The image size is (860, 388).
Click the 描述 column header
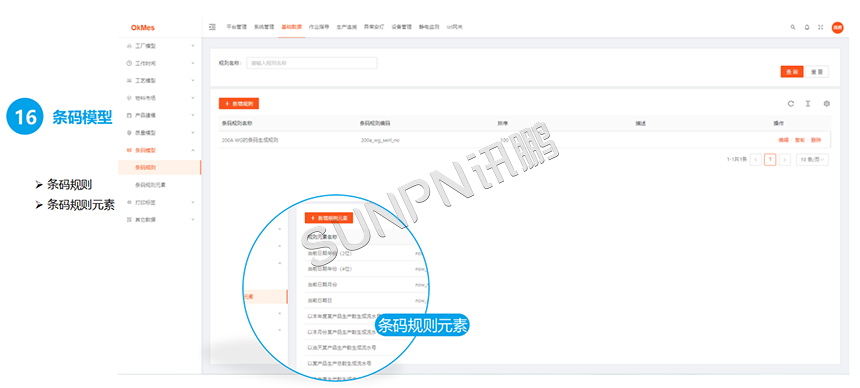click(x=641, y=123)
